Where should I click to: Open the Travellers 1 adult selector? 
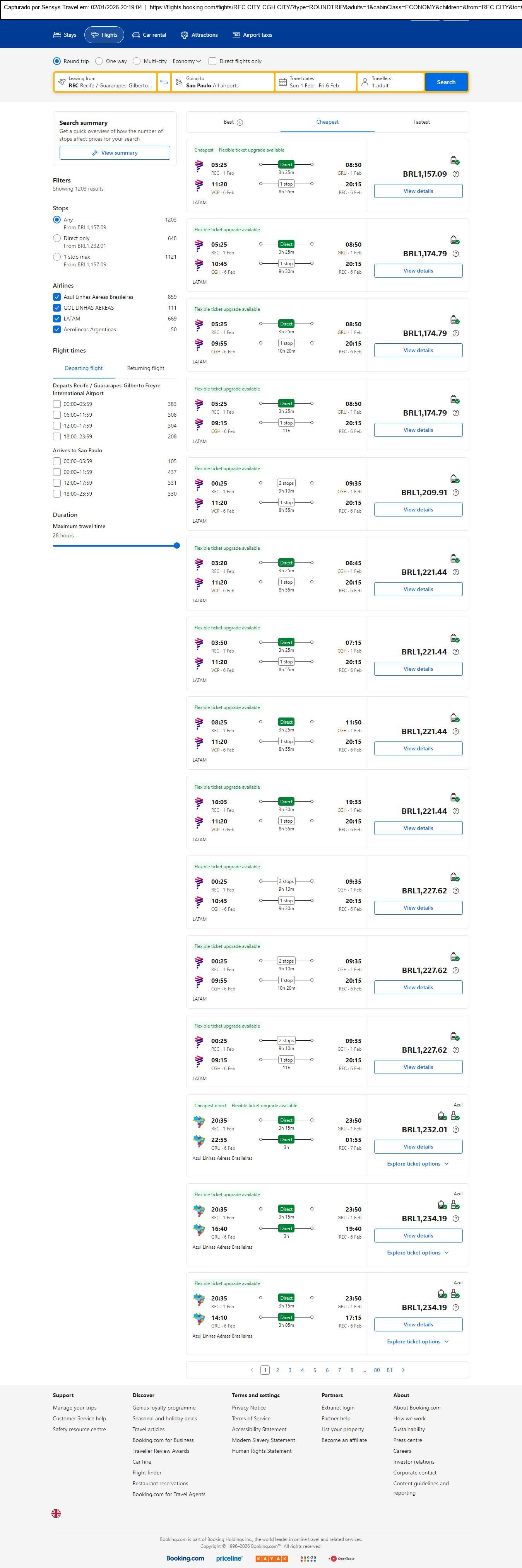[x=390, y=82]
